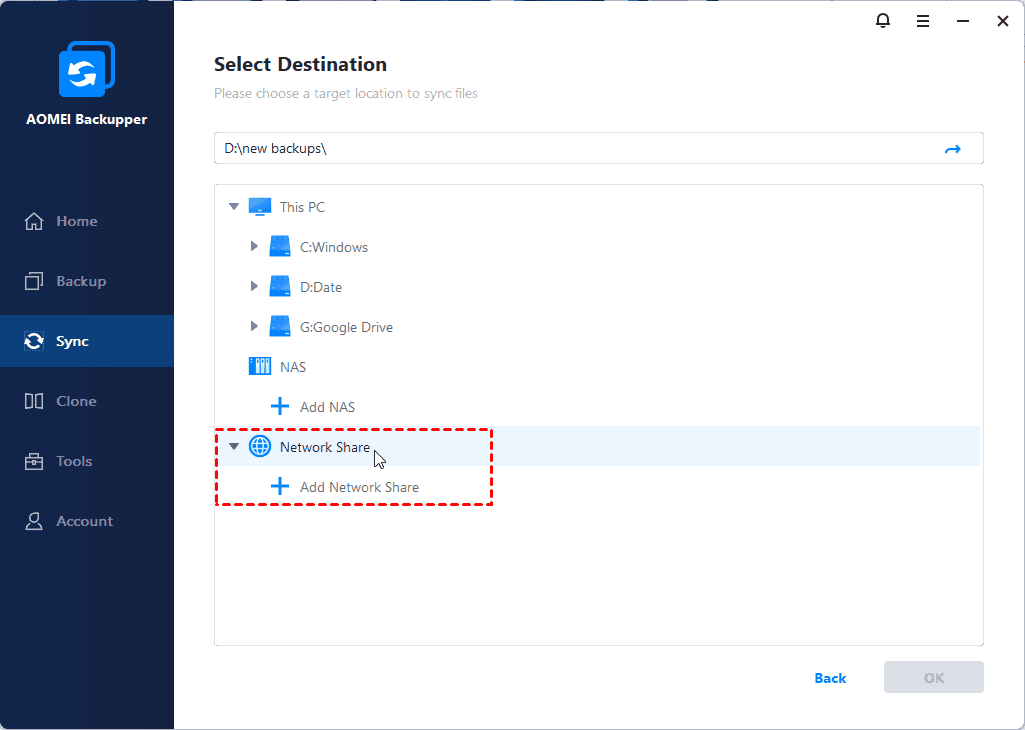This screenshot has width=1025, height=730.
Task: Click the AOMEI Backupper logo
Action: 87,70
